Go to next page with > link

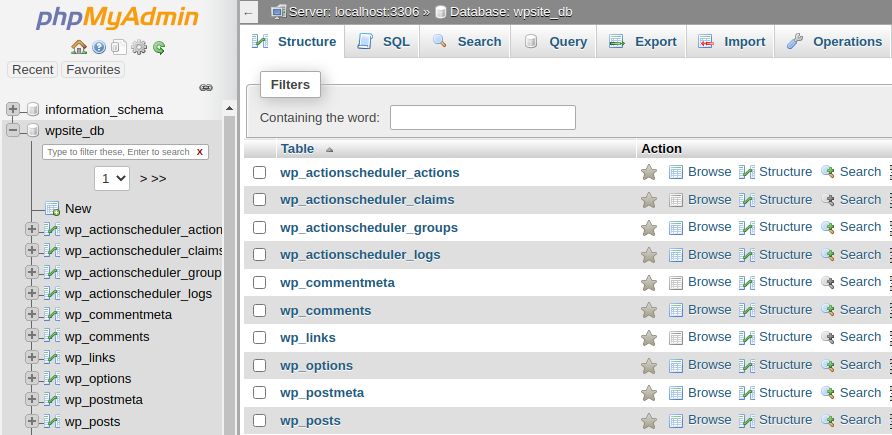pos(143,179)
